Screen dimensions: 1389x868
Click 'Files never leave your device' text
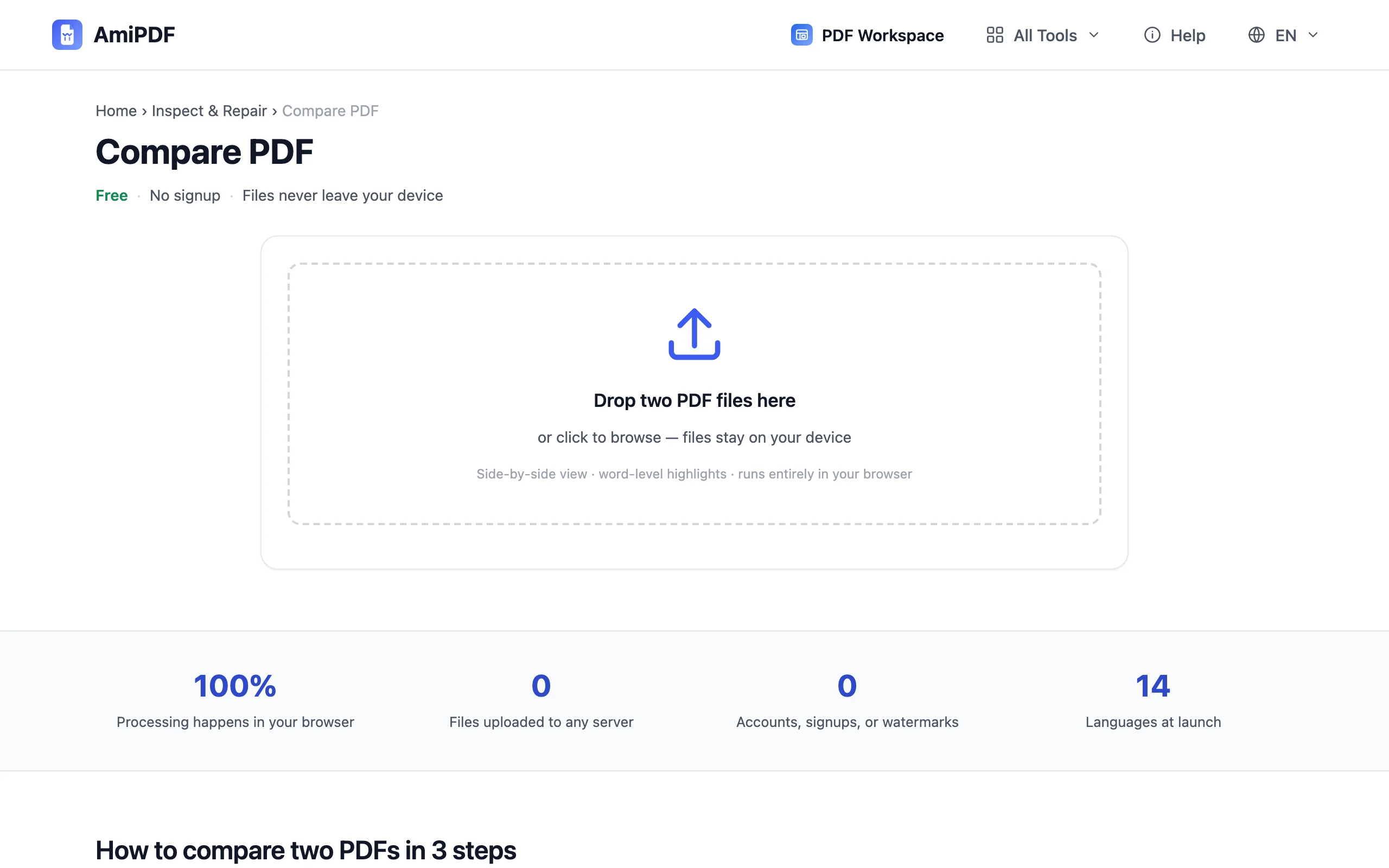[x=343, y=196]
